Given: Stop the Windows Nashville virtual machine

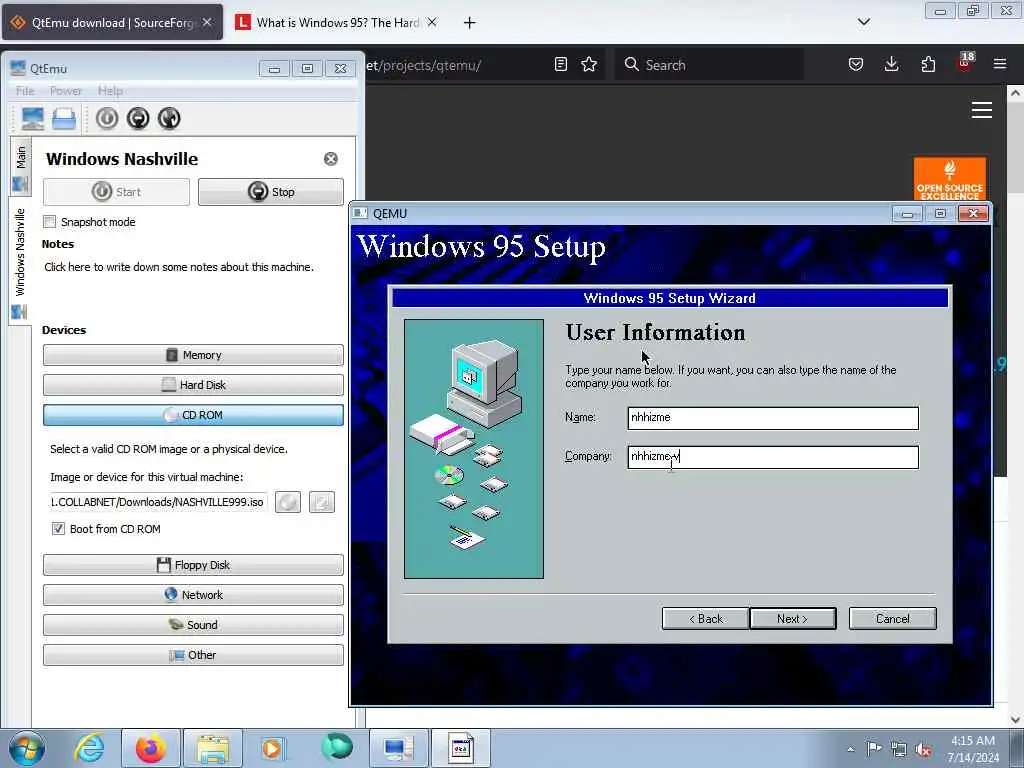Looking at the screenshot, I should 271,192.
